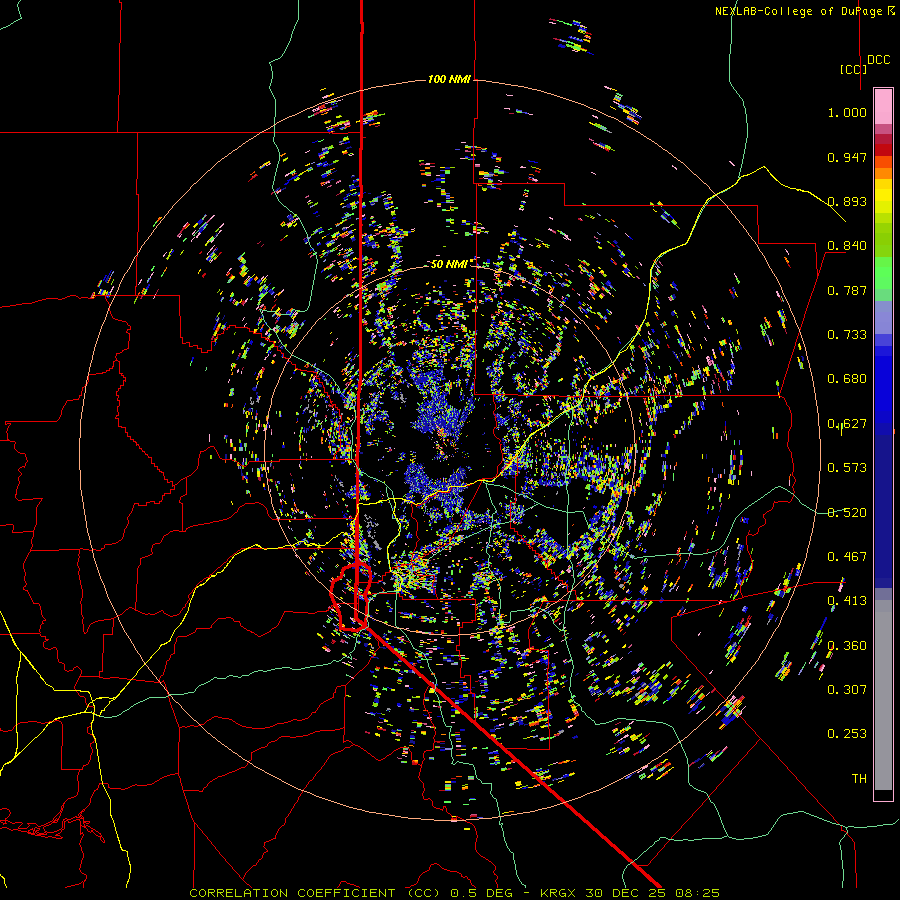This screenshot has width=900, height=900.
Task: Click the 0.360 color scale value
Action: click(x=847, y=646)
